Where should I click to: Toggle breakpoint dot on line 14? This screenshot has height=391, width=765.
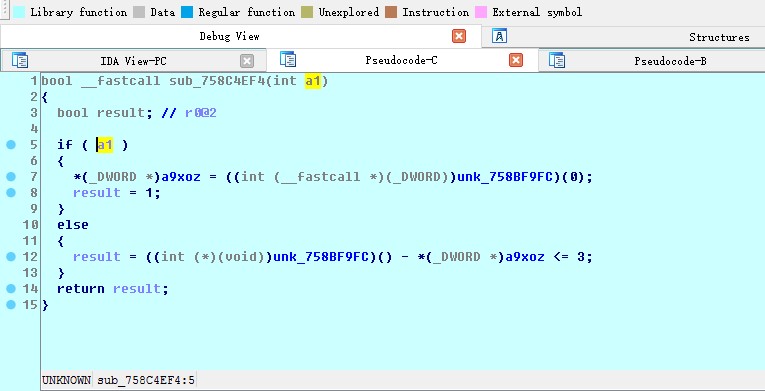tap(11, 289)
